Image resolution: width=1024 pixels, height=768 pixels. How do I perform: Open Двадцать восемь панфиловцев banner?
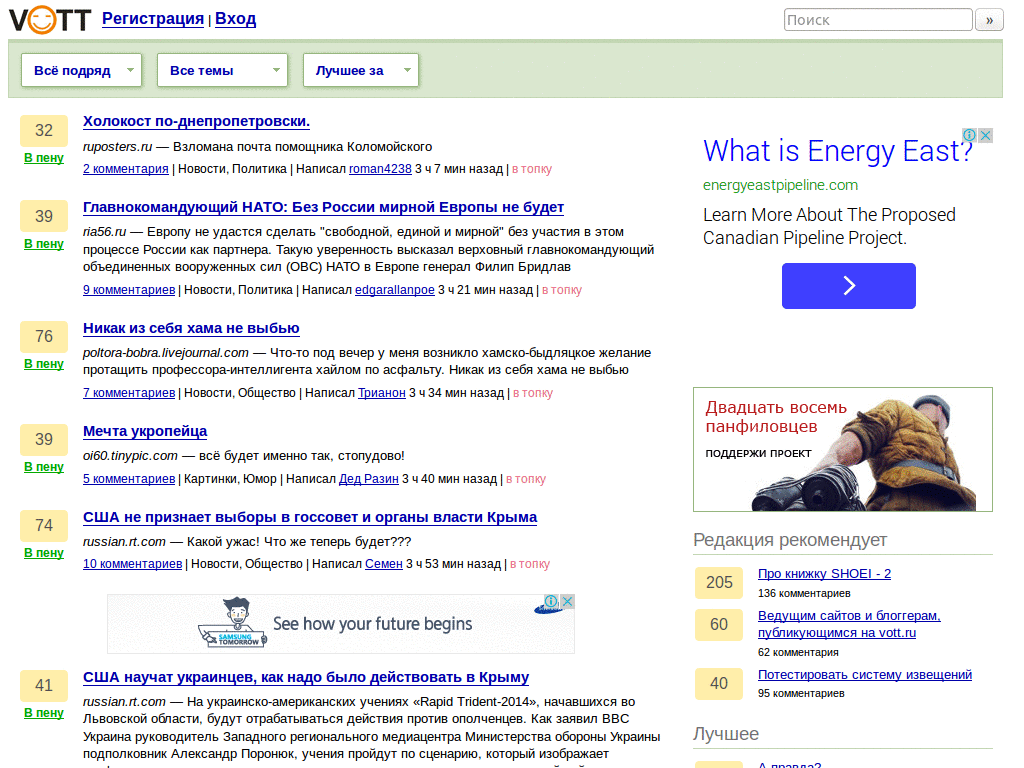click(x=842, y=449)
